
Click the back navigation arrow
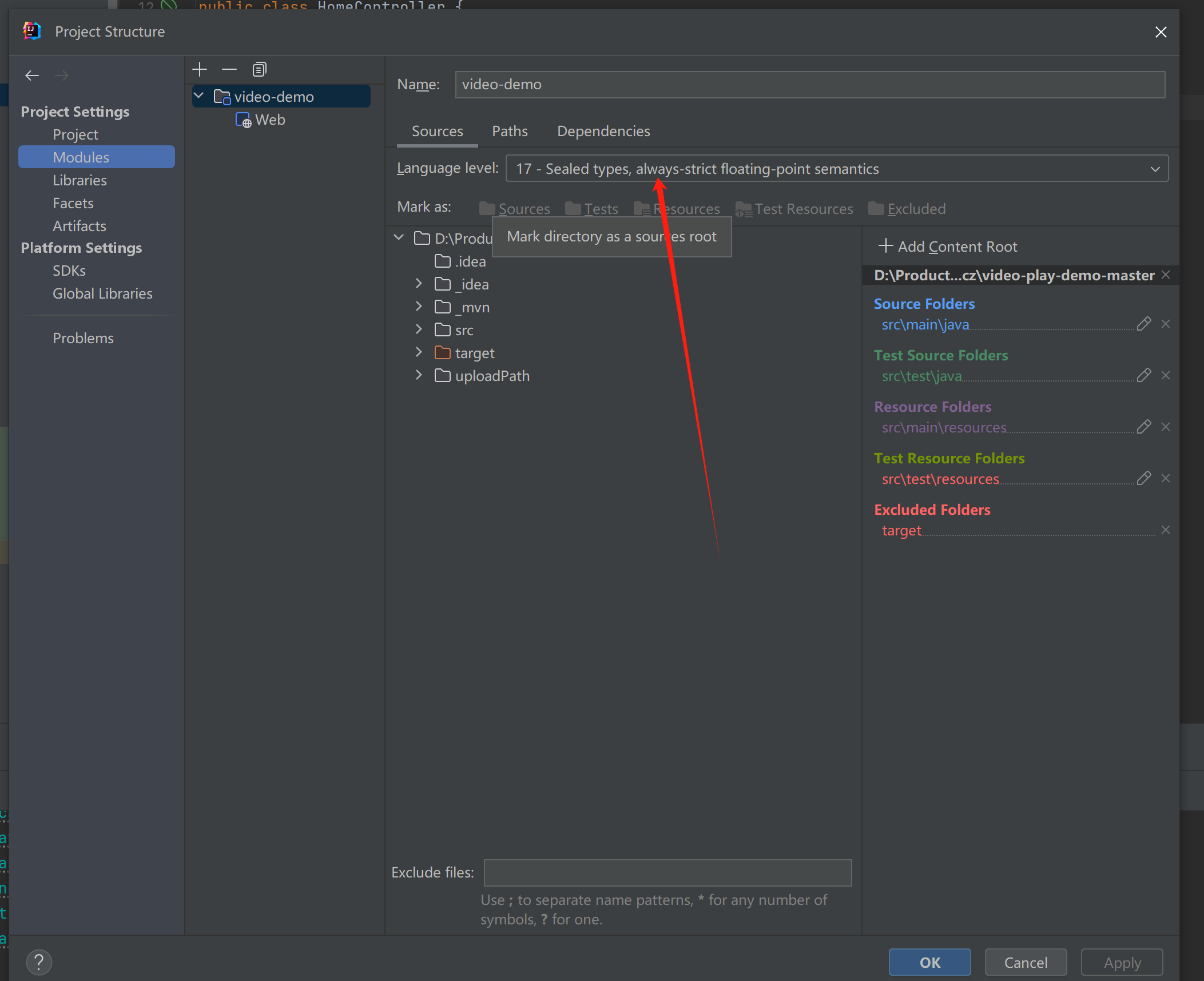pos(32,75)
